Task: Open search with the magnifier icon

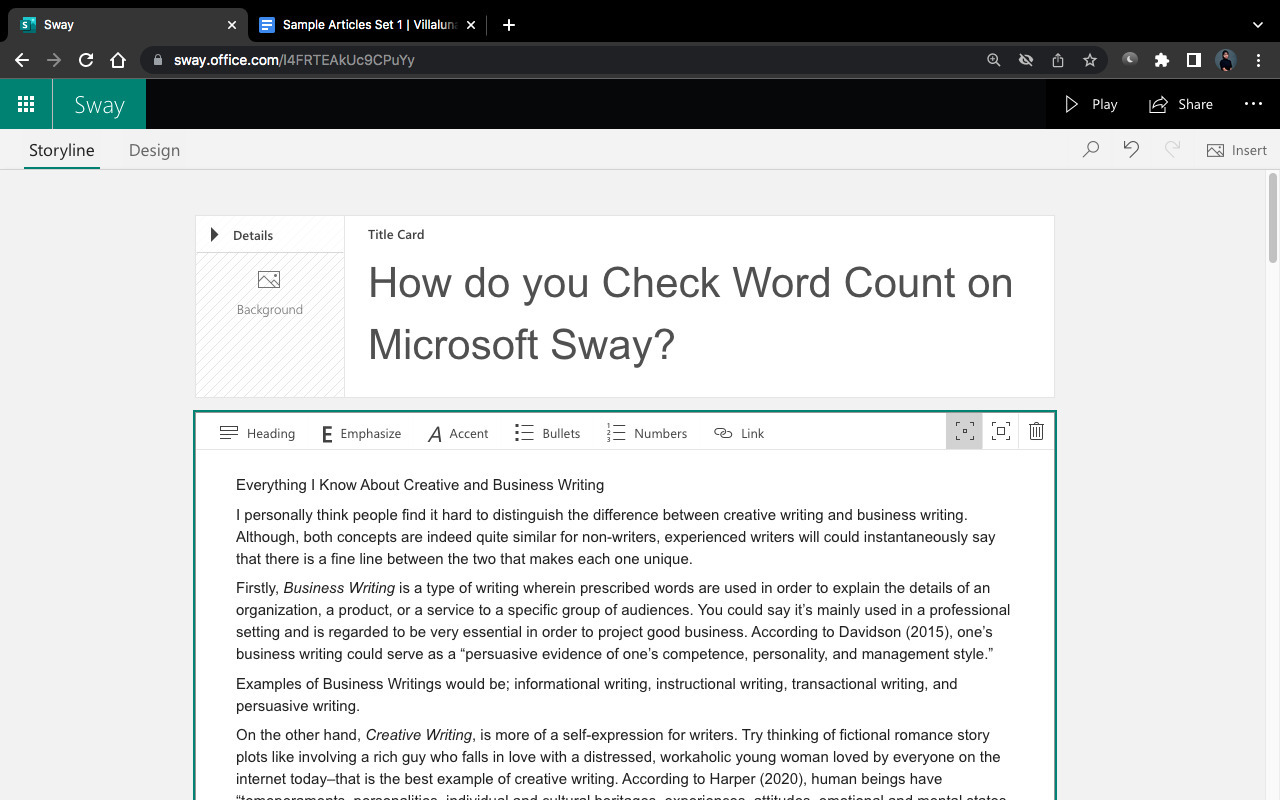Action: click(x=1090, y=149)
